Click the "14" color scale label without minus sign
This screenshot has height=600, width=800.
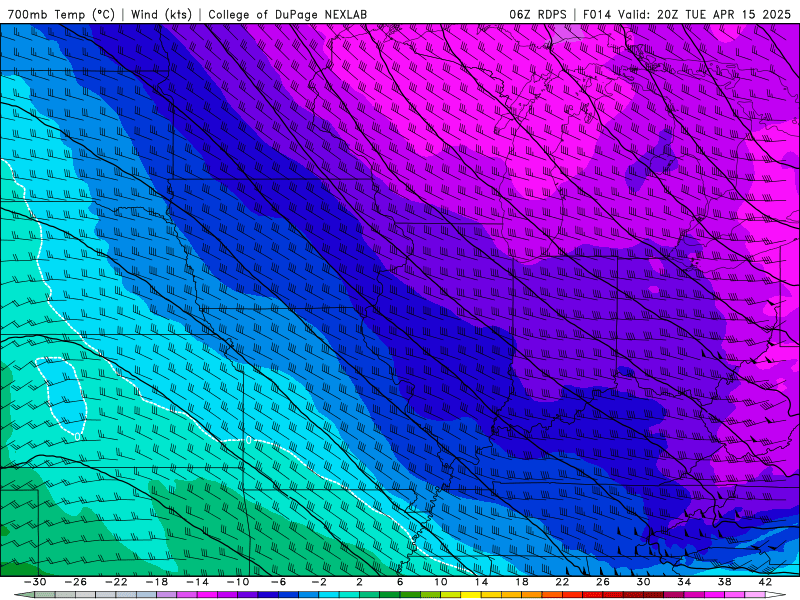pyautogui.click(x=481, y=582)
